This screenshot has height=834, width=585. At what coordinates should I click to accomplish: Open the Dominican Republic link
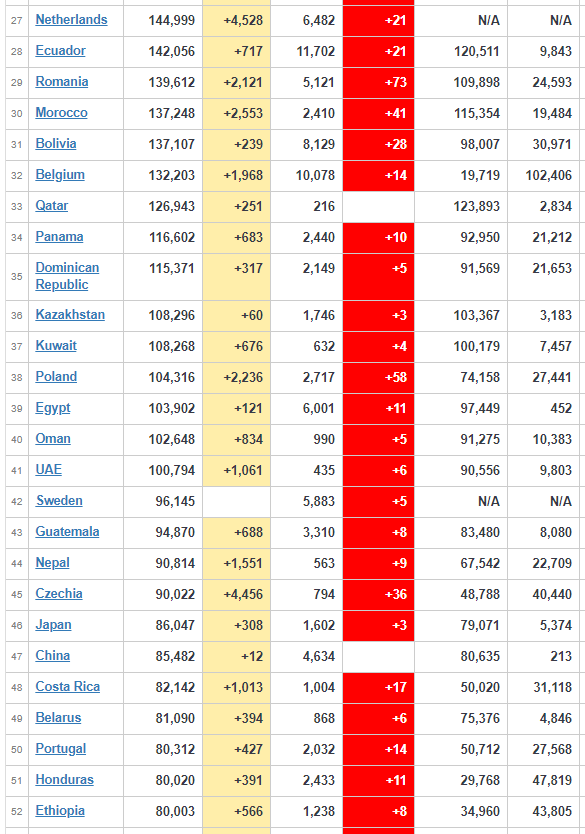tap(67, 276)
